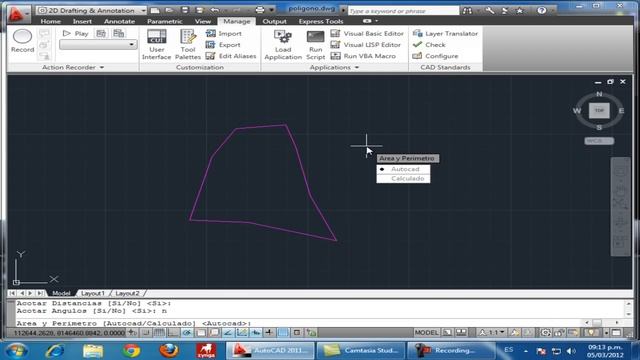Screen dimensions: 640x360
Task: Select Autocad option in Area y Perimetro menu
Action: (403, 169)
